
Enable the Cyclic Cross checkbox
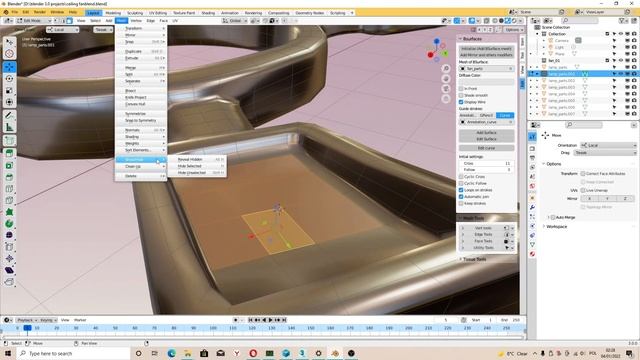tap(461, 177)
